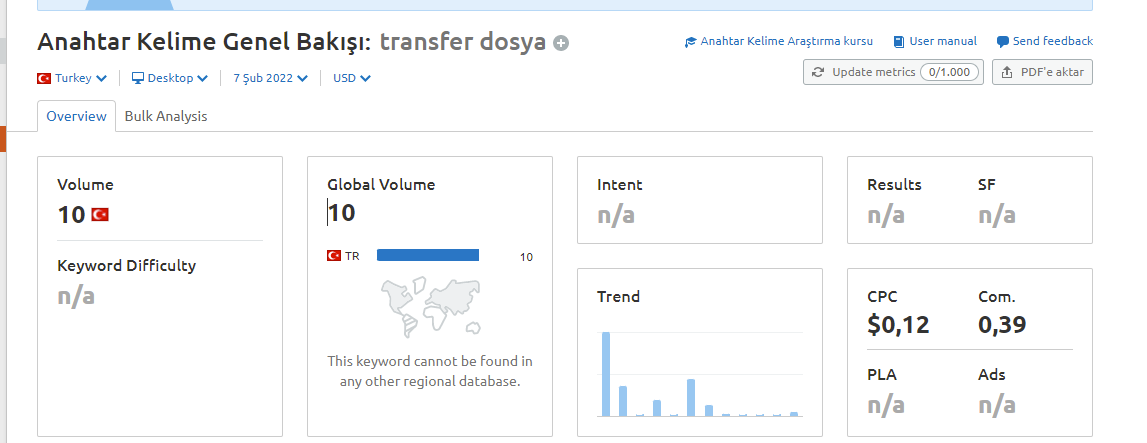Click the desktop monitor device icon

tap(138, 78)
